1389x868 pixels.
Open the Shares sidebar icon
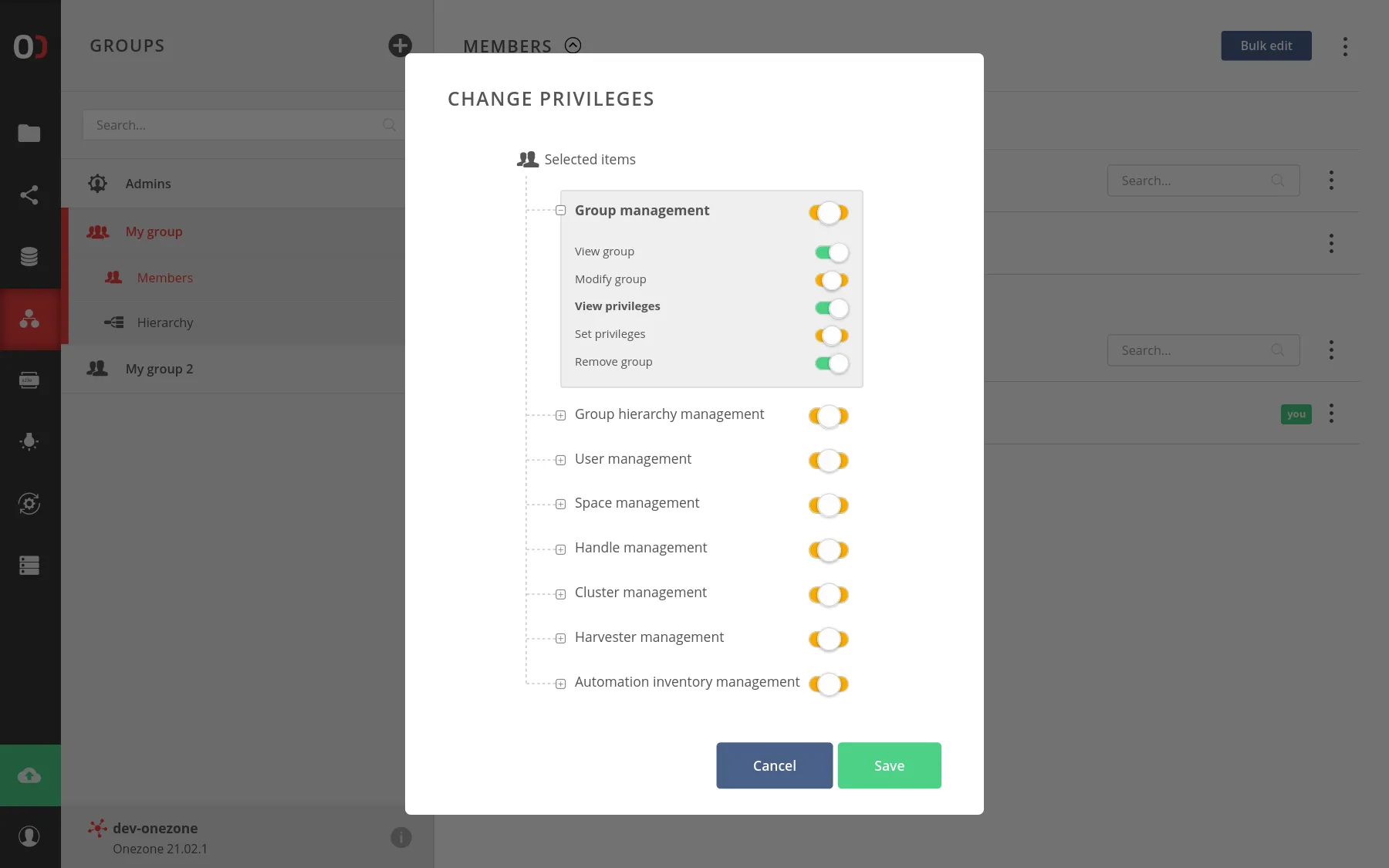(x=29, y=195)
